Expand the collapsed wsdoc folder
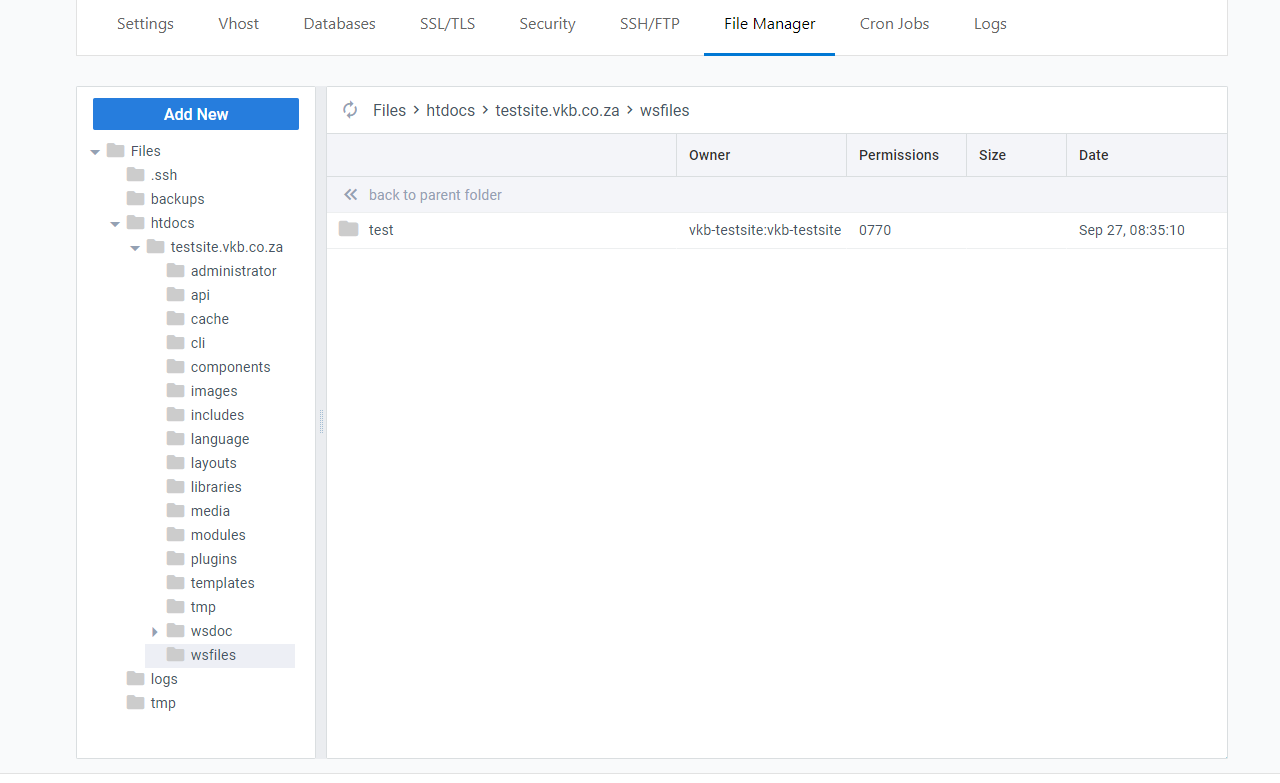 point(155,630)
